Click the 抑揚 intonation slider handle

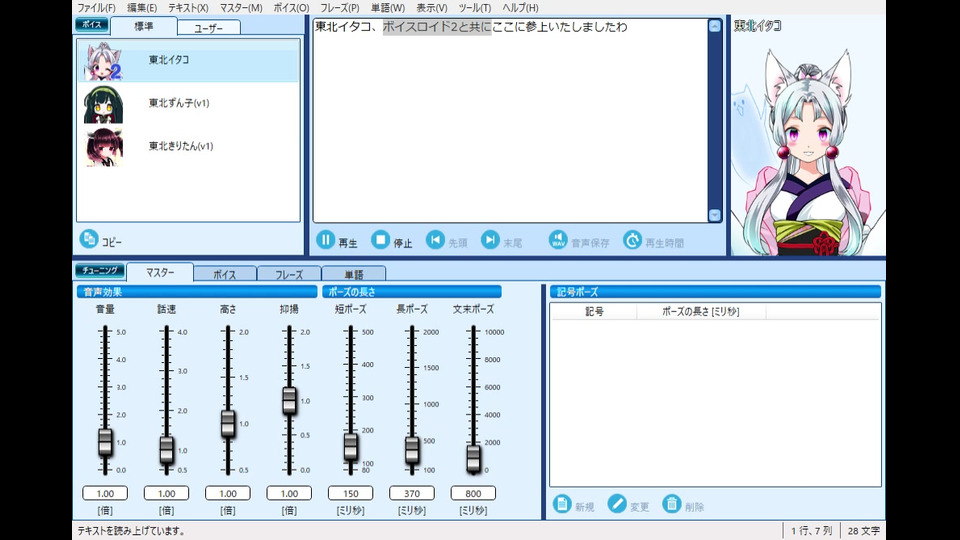[290, 401]
